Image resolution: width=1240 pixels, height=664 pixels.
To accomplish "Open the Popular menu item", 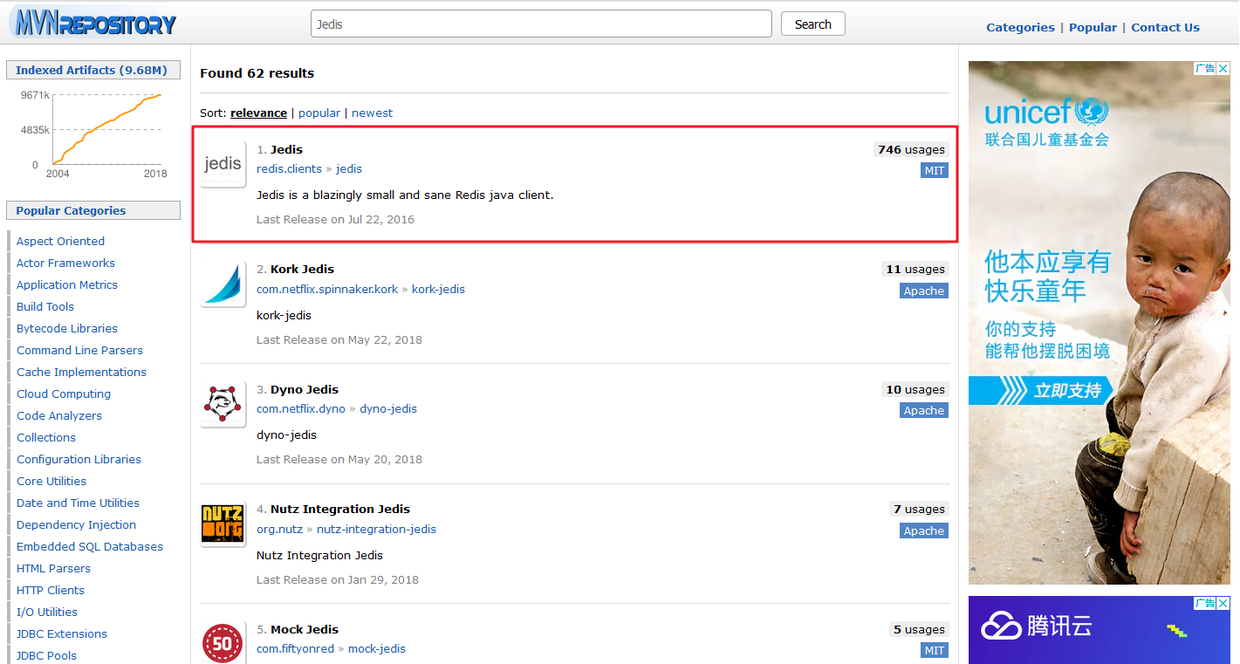I will point(1093,27).
